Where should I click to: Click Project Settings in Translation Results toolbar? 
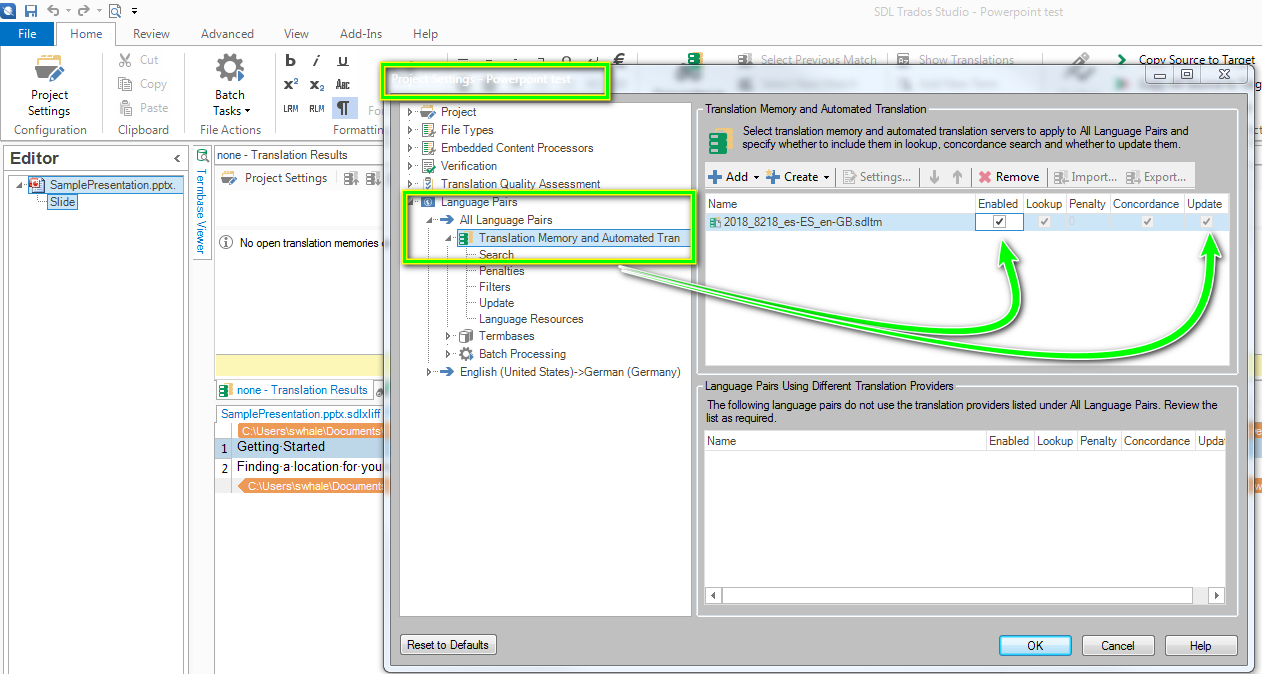point(275,178)
